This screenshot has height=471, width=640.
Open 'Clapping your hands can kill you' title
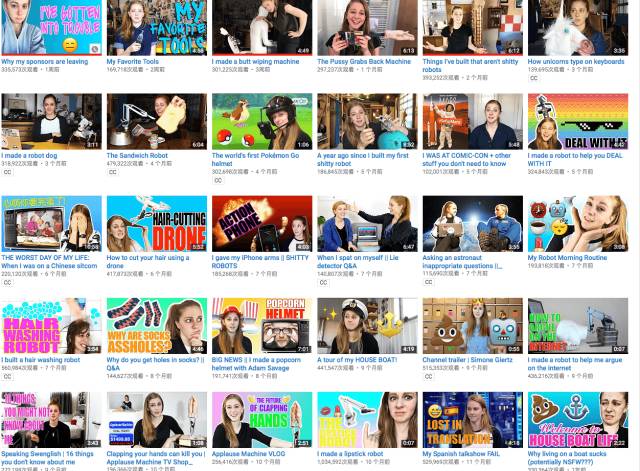coord(156,458)
